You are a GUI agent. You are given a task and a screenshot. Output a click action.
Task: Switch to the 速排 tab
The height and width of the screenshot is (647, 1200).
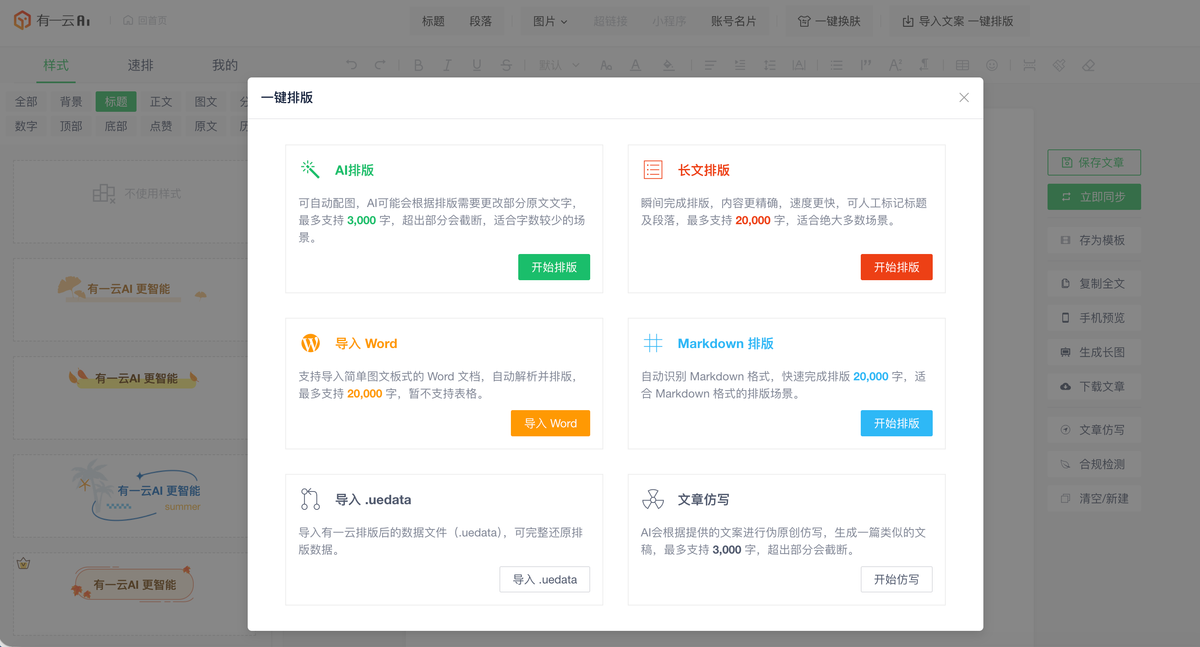(140, 65)
